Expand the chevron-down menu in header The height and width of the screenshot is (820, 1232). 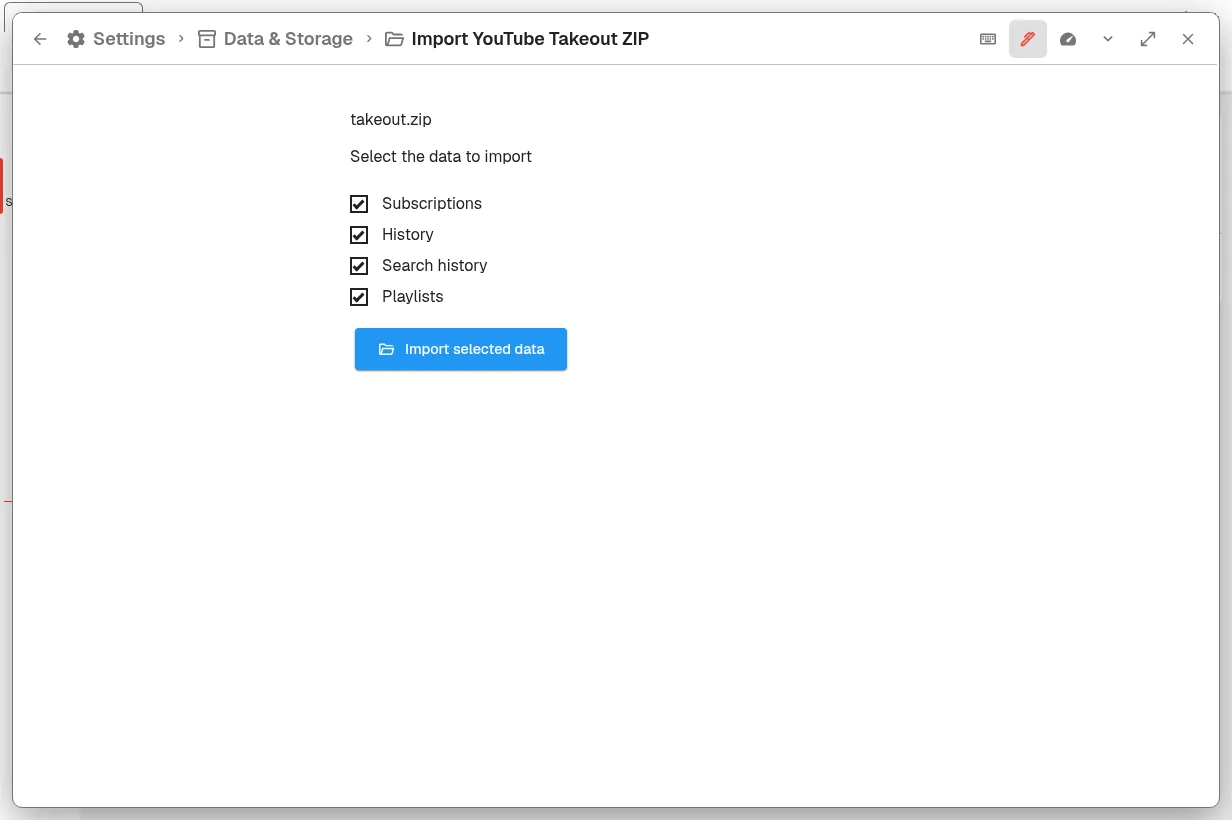(1108, 39)
